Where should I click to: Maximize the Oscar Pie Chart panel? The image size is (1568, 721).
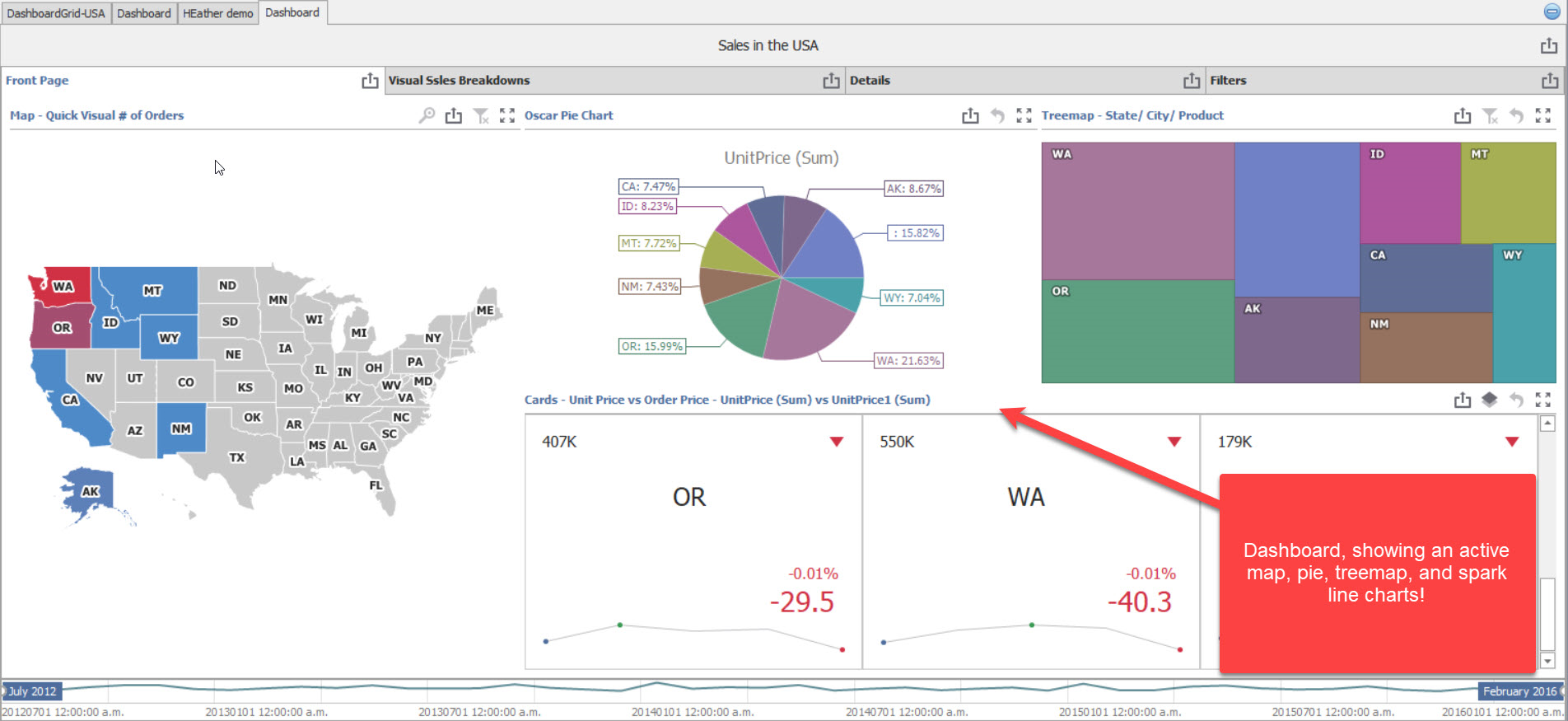[x=1024, y=115]
